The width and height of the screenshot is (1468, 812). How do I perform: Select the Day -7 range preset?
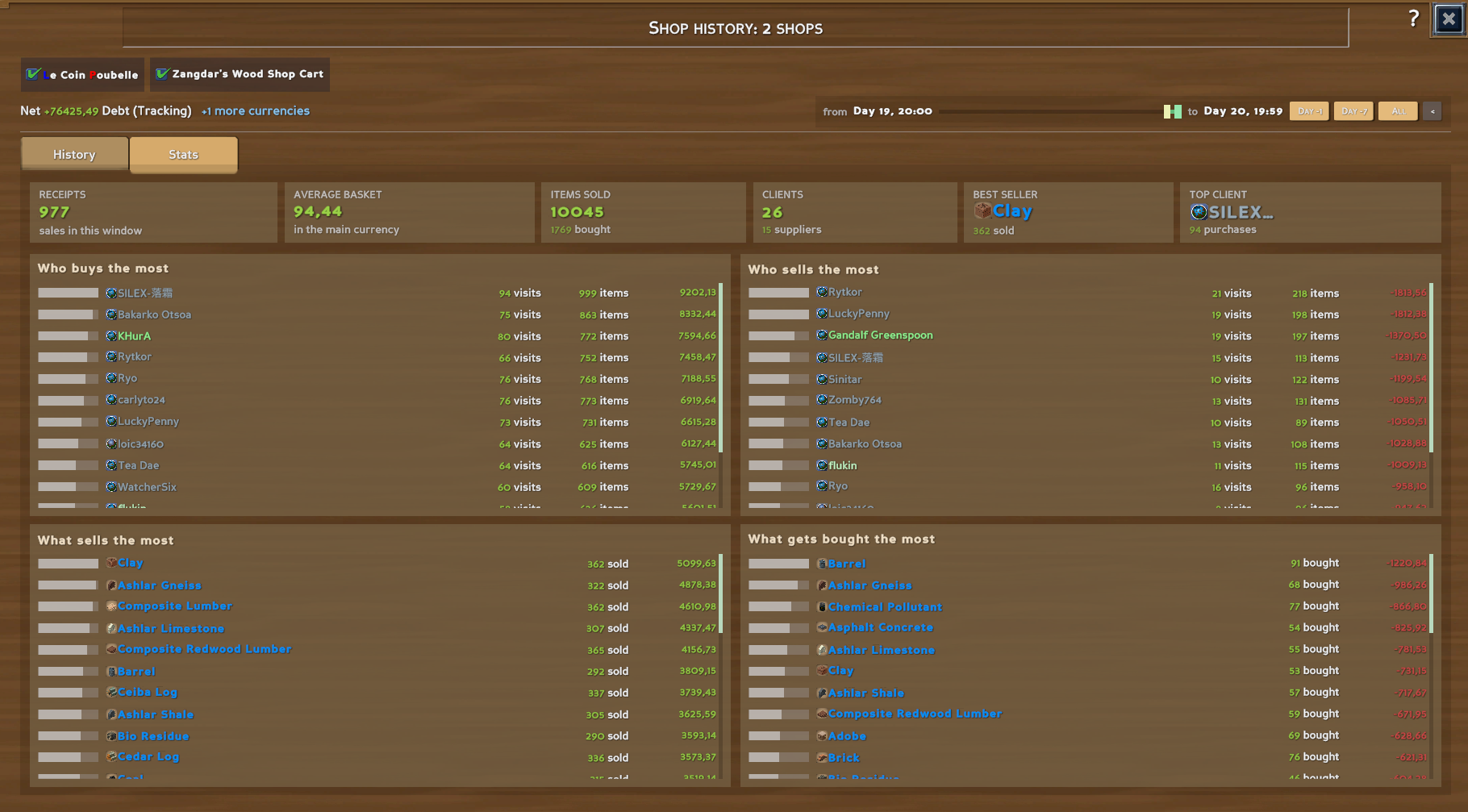(1353, 111)
